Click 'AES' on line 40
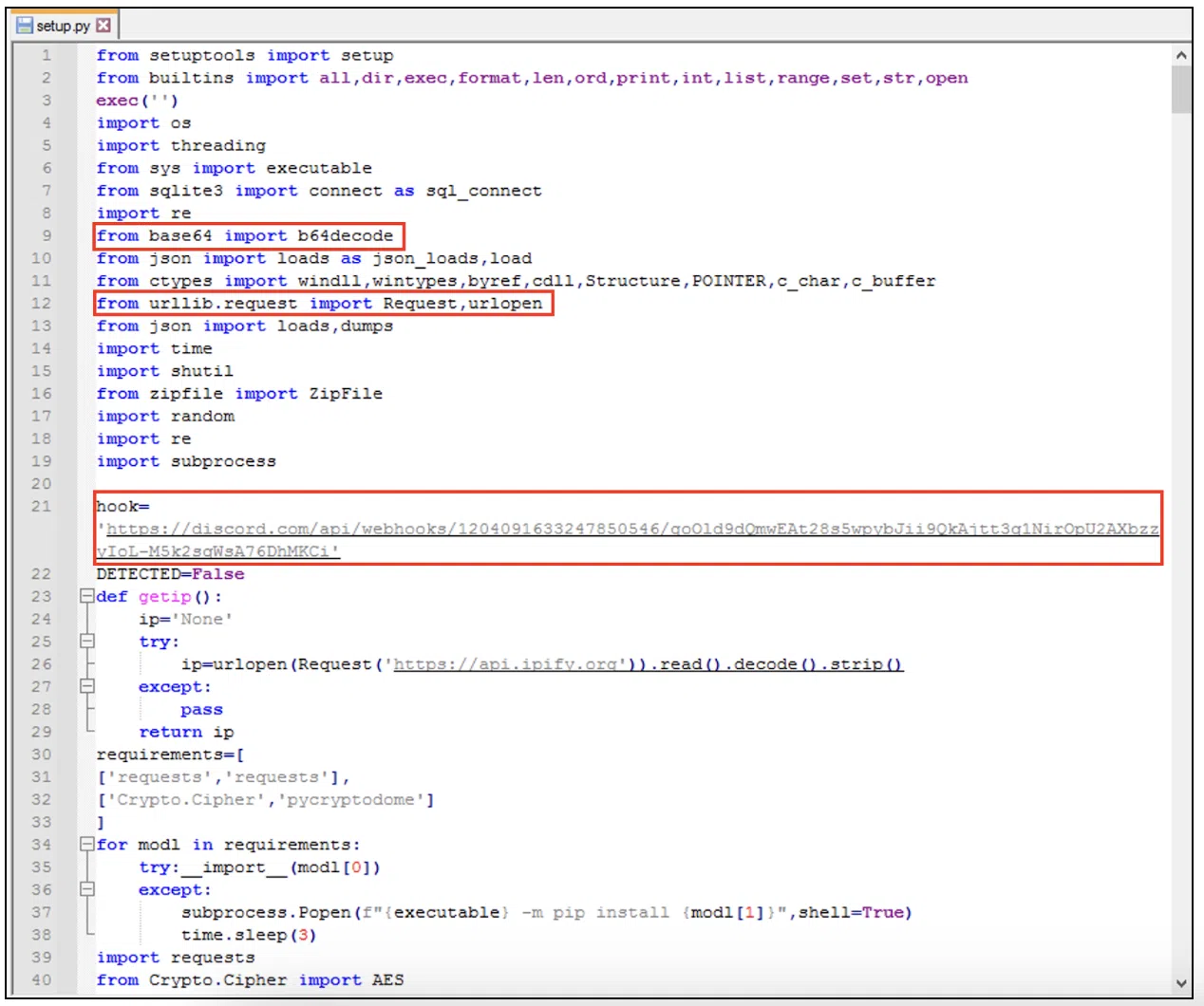The image size is (1204, 1006). coord(387,979)
